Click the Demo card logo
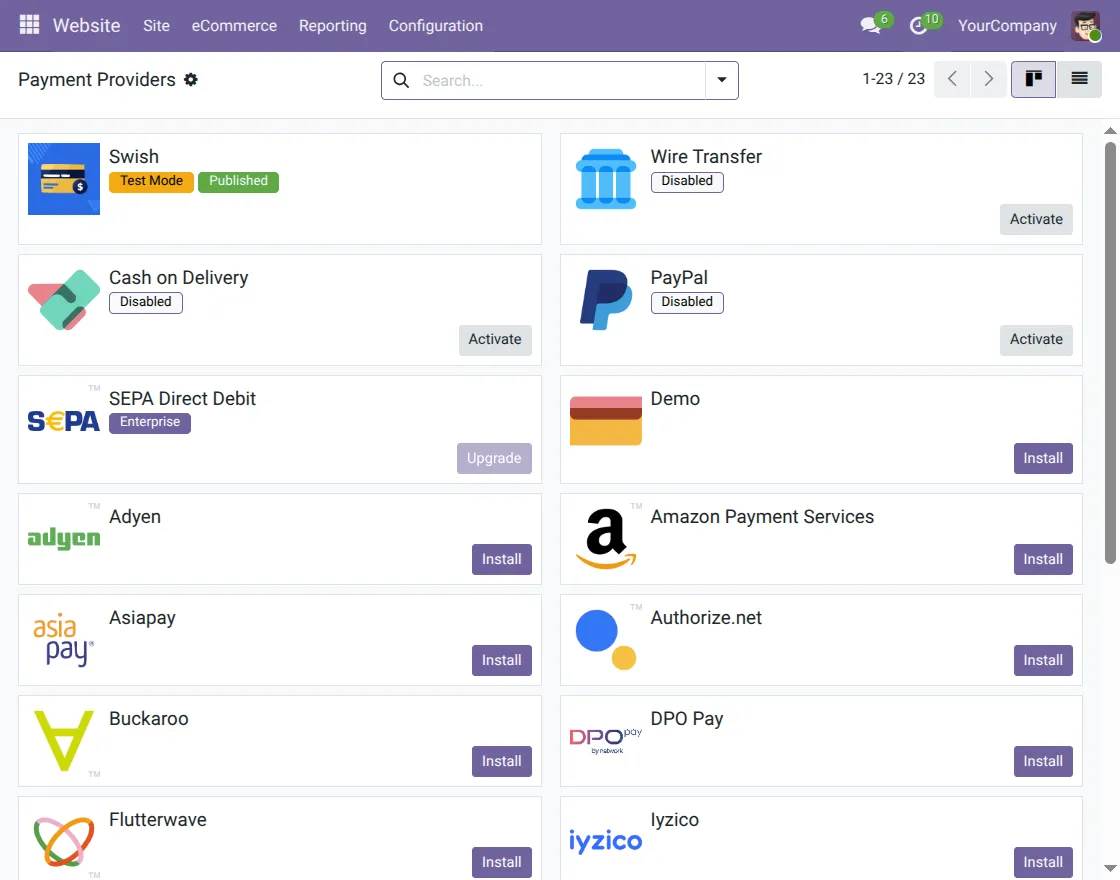 click(x=606, y=421)
